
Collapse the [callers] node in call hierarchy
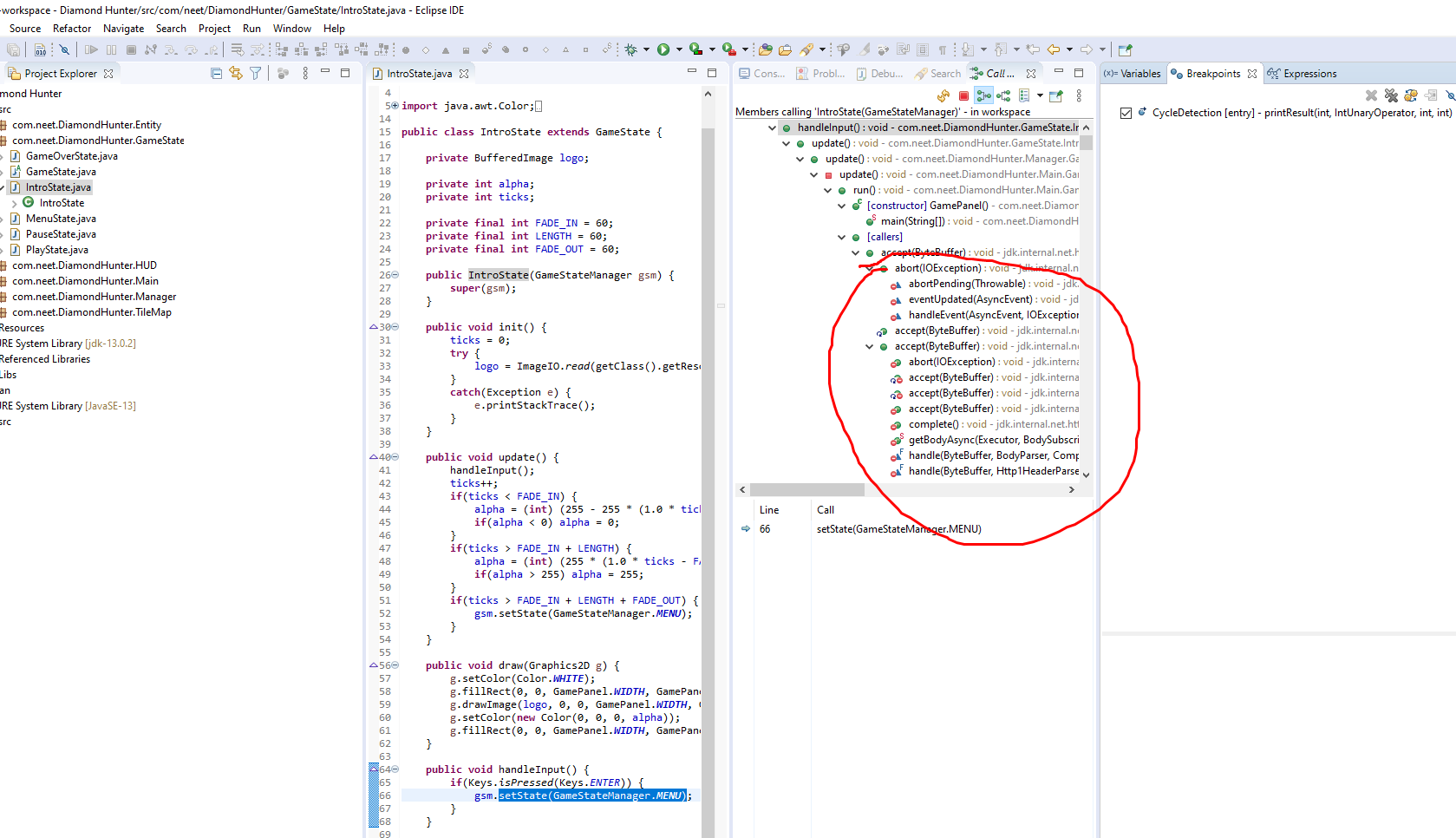[x=841, y=237]
